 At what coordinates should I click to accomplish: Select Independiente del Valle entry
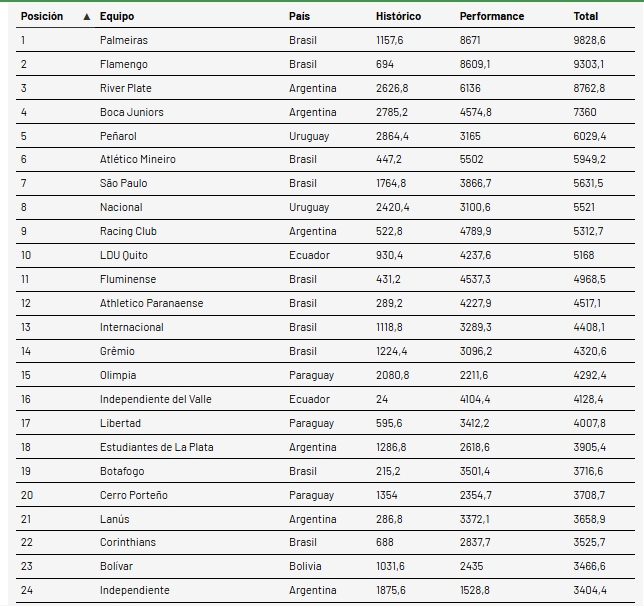click(155, 399)
